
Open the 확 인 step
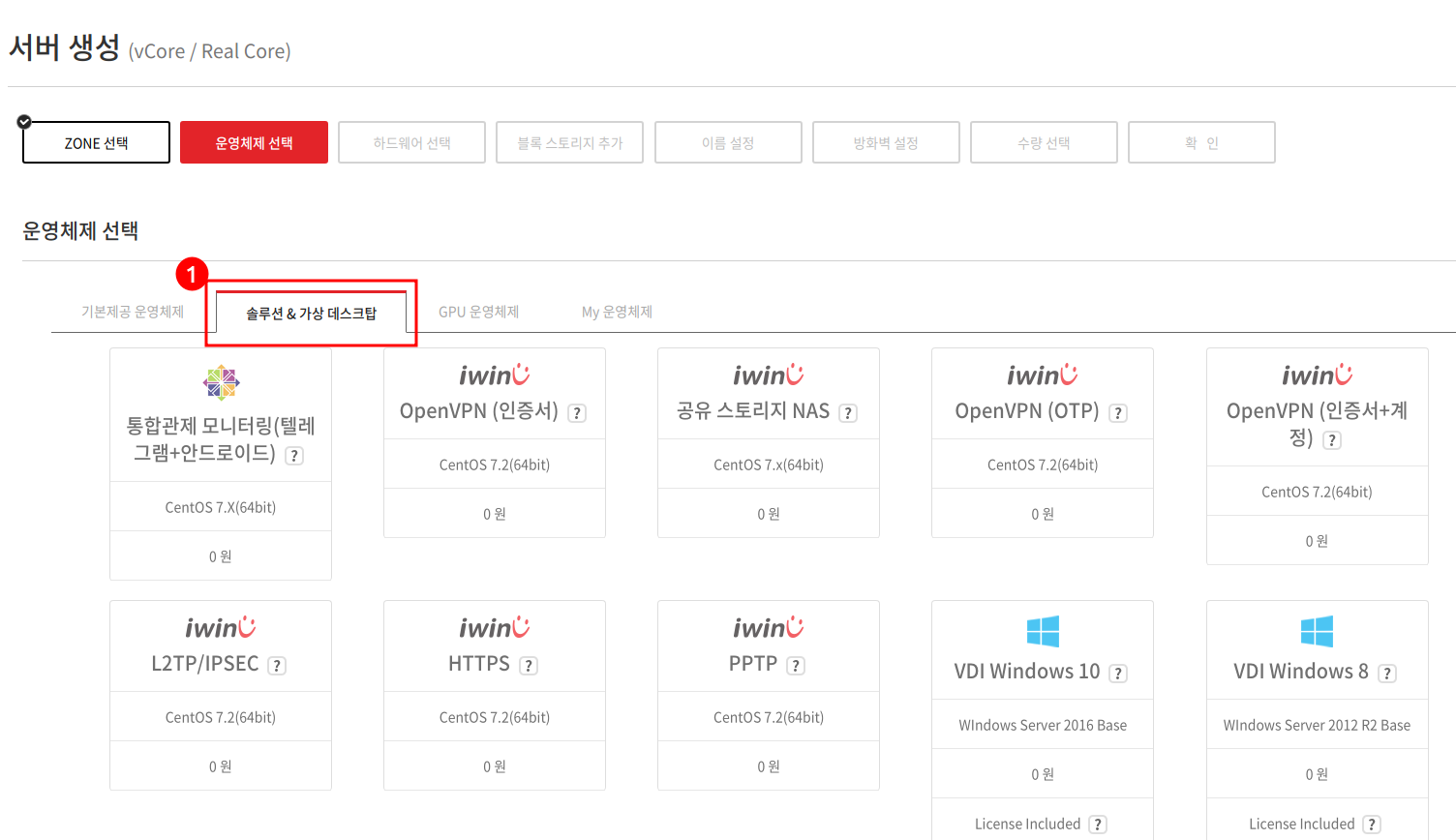[x=1201, y=142]
